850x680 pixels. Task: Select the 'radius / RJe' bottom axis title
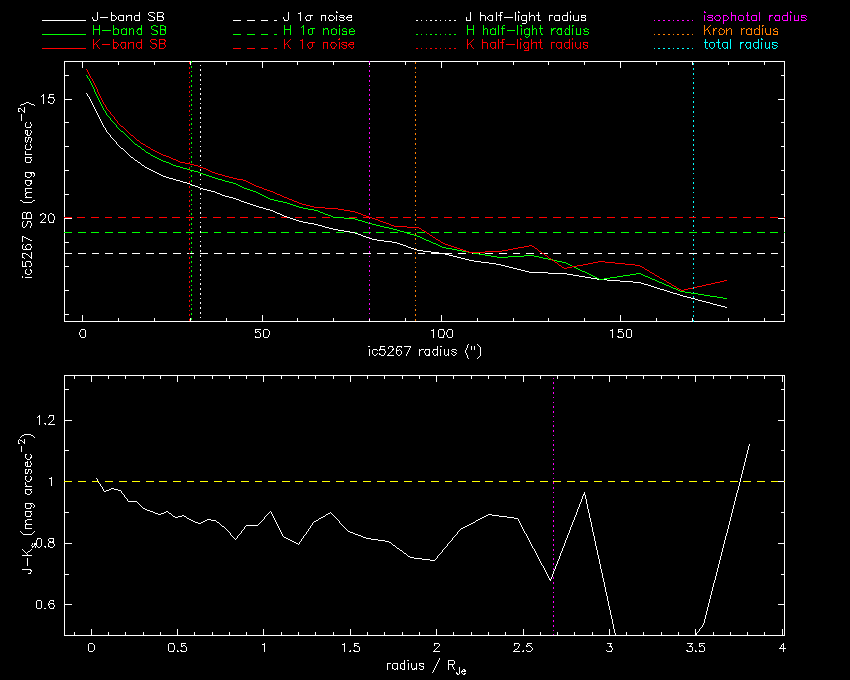click(422, 666)
